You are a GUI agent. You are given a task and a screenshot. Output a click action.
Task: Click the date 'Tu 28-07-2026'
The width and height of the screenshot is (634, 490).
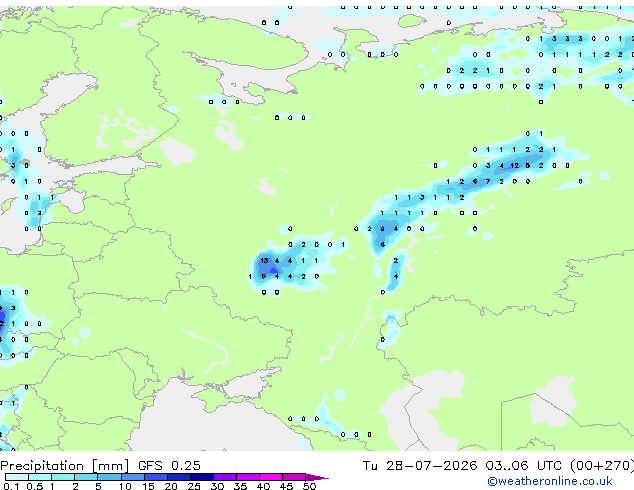pyautogui.click(x=420, y=465)
